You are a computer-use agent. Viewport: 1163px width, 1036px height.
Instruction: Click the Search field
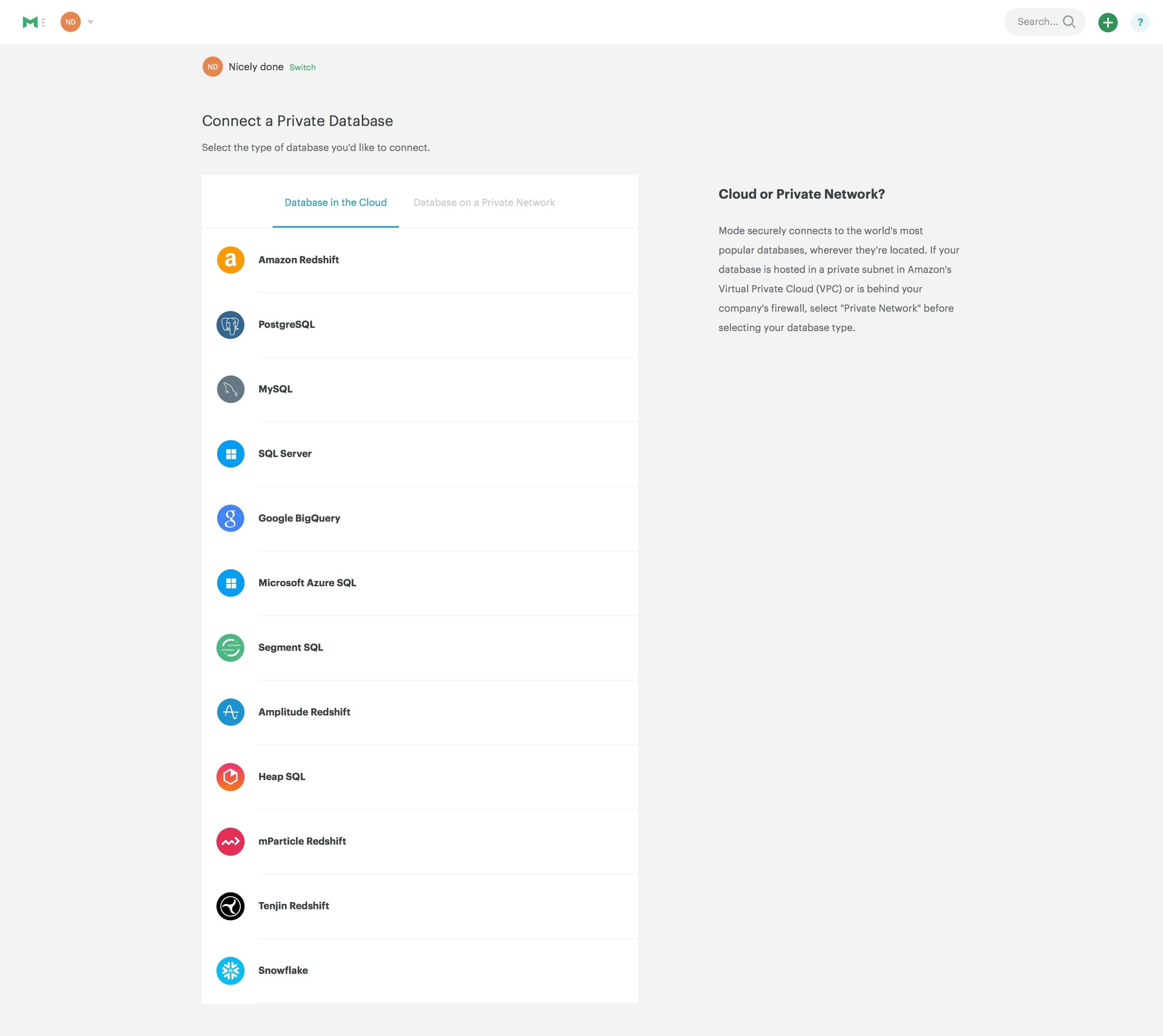click(x=1044, y=22)
